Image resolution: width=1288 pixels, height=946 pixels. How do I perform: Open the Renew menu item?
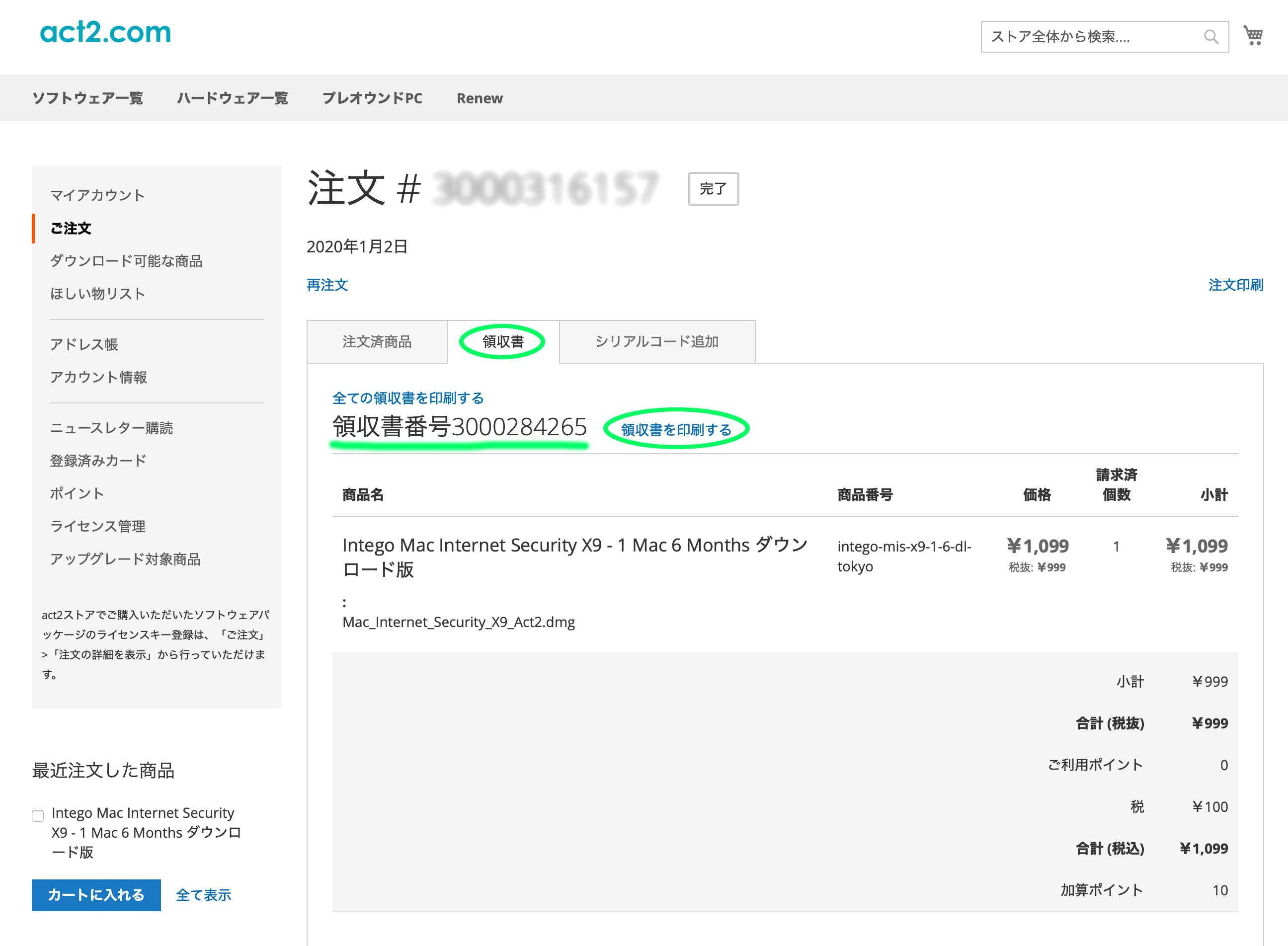click(x=480, y=98)
